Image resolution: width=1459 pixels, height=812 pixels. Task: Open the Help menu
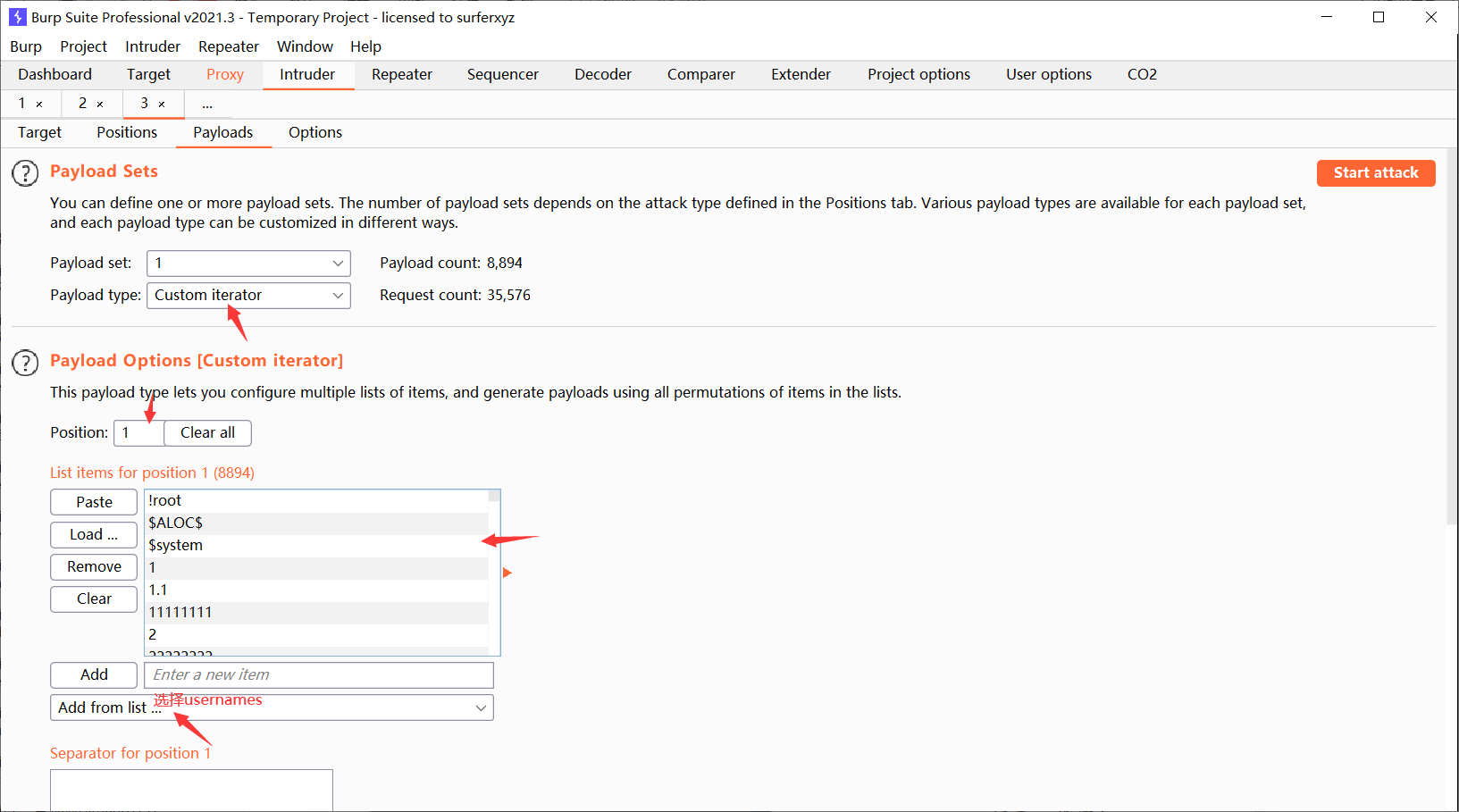(365, 46)
